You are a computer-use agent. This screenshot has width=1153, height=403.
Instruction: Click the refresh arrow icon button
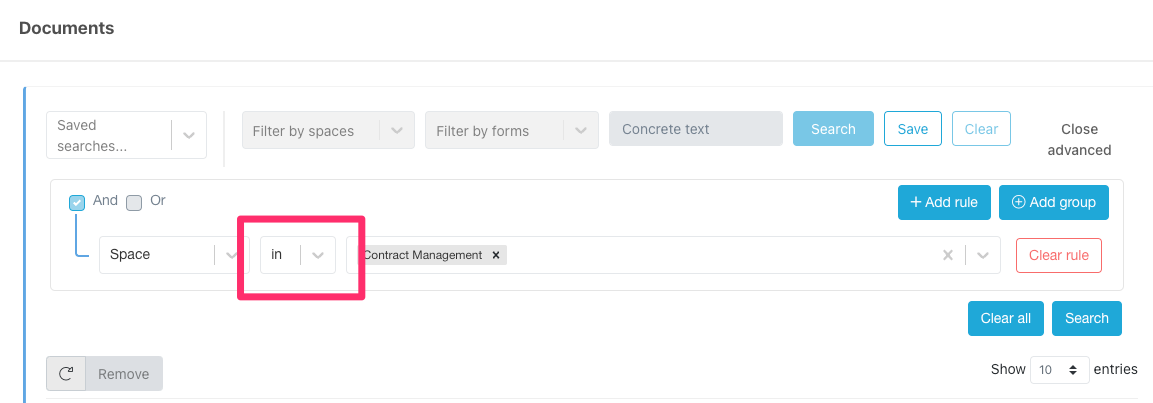coord(66,374)
